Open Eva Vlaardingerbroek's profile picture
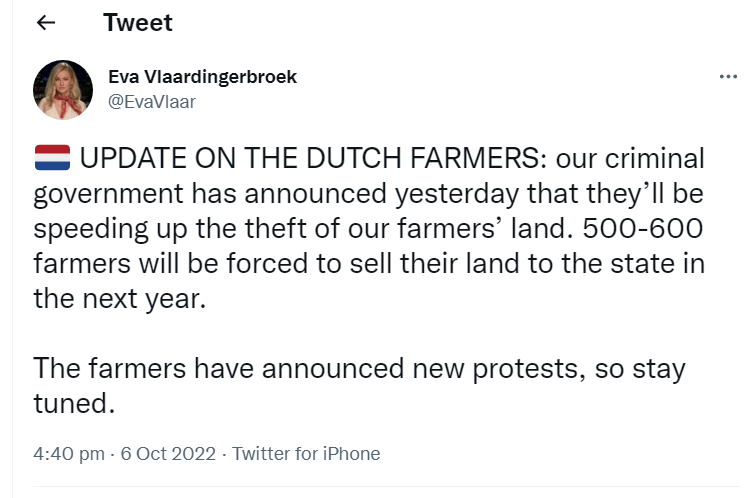The width and height of the screenshot is (746, 498). click(64, 89)
